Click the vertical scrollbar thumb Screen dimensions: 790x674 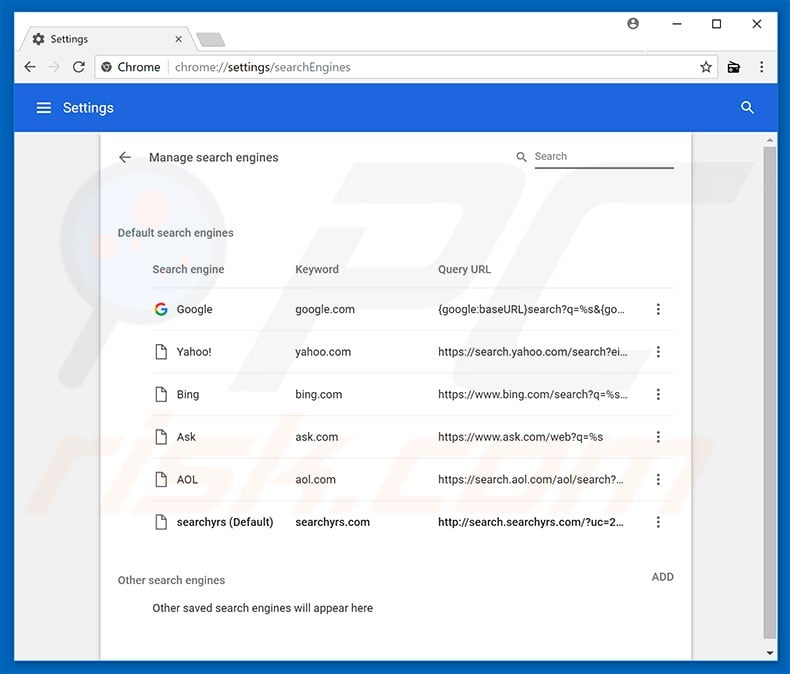point(769,393)
